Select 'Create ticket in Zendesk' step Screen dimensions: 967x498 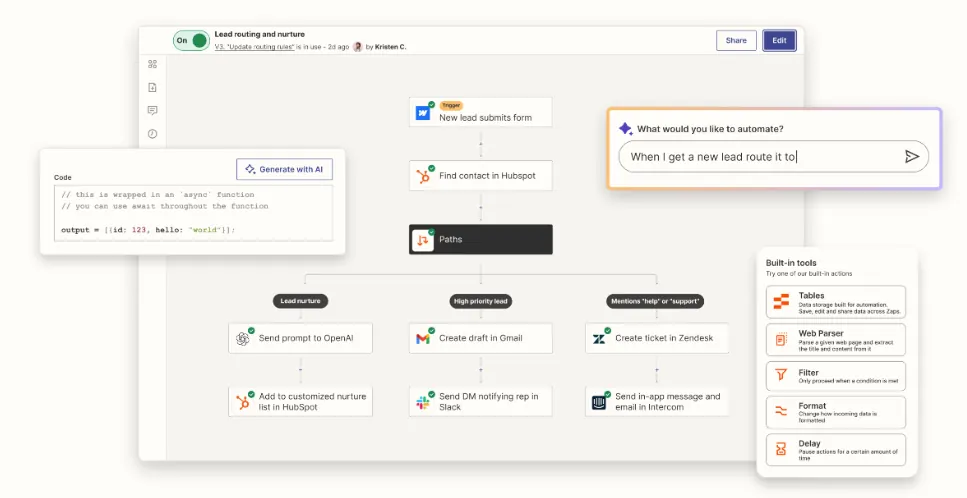coord(657,338)
